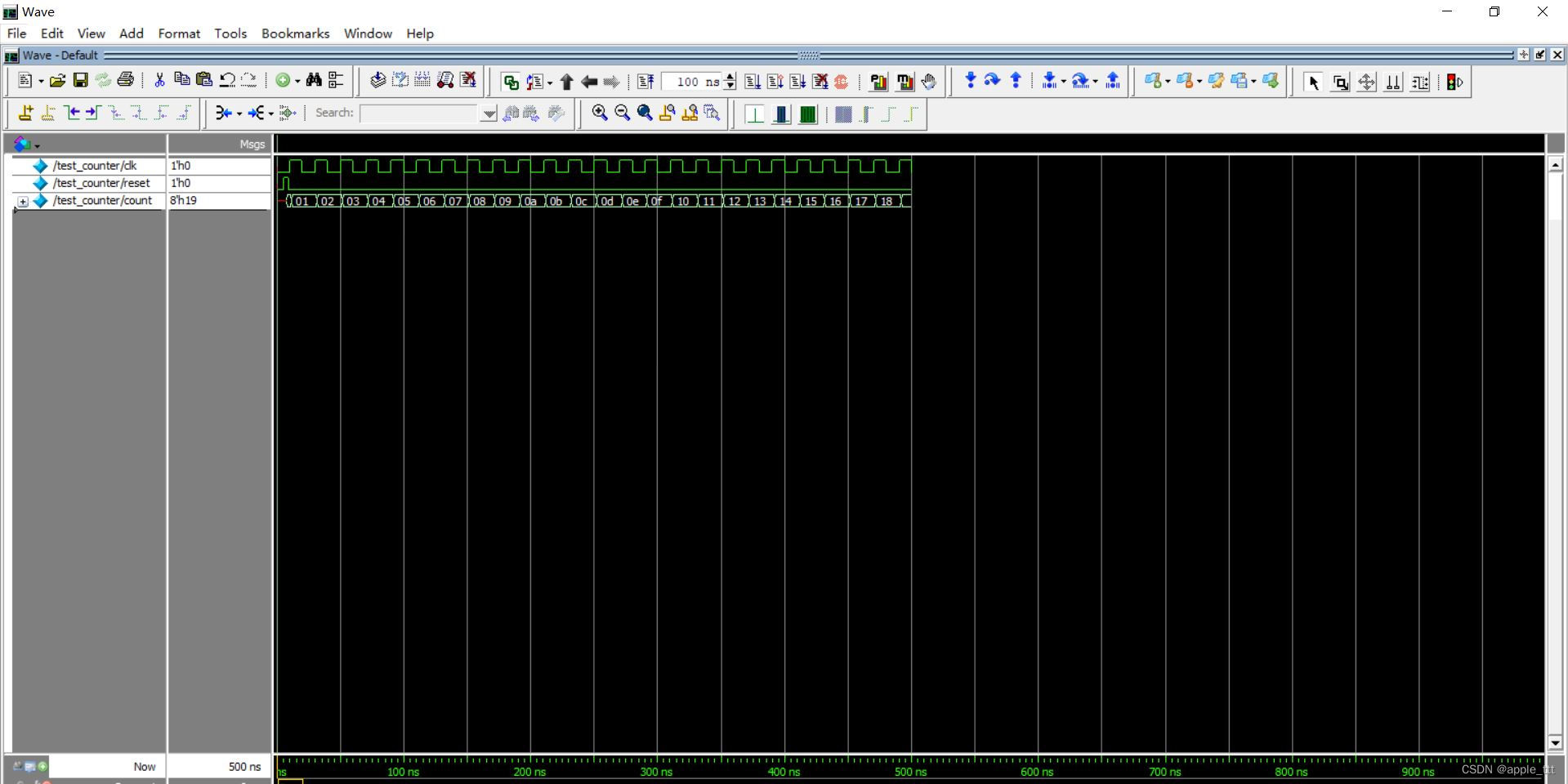
Task: Print the waveform using the printer icon
Action: tap(125, 80)
